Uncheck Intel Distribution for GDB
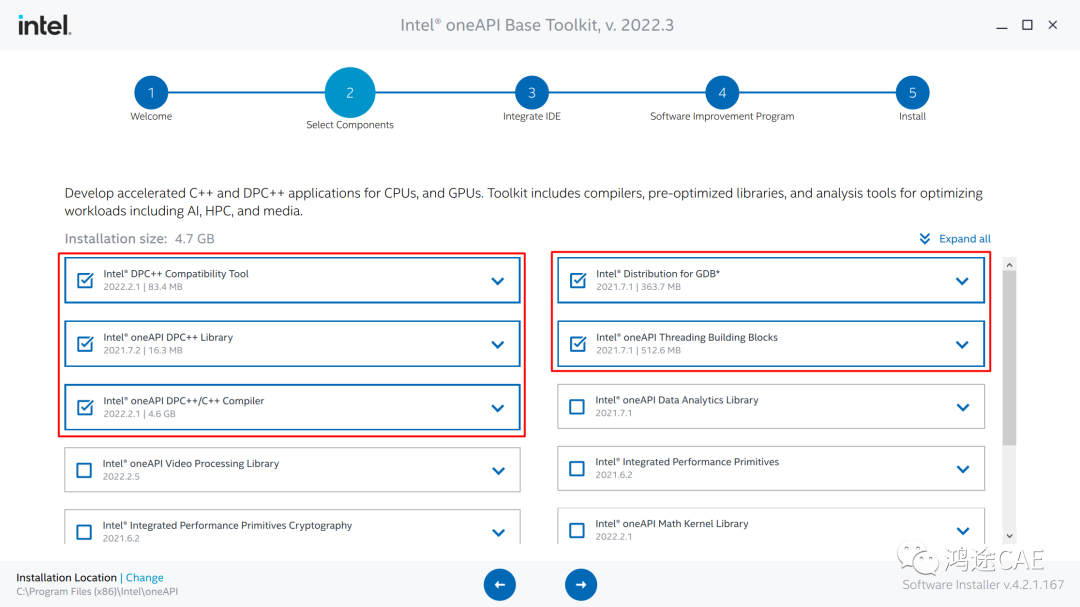The height and width of the screenshot is (607, 1080). [578, 280]
